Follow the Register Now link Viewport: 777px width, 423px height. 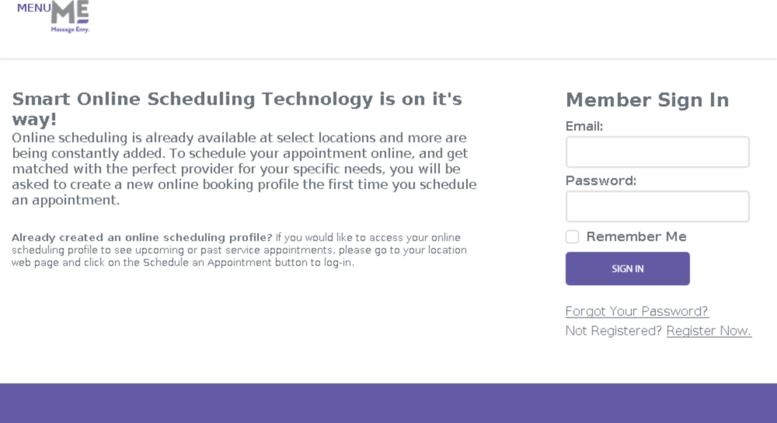pos(708,331)
